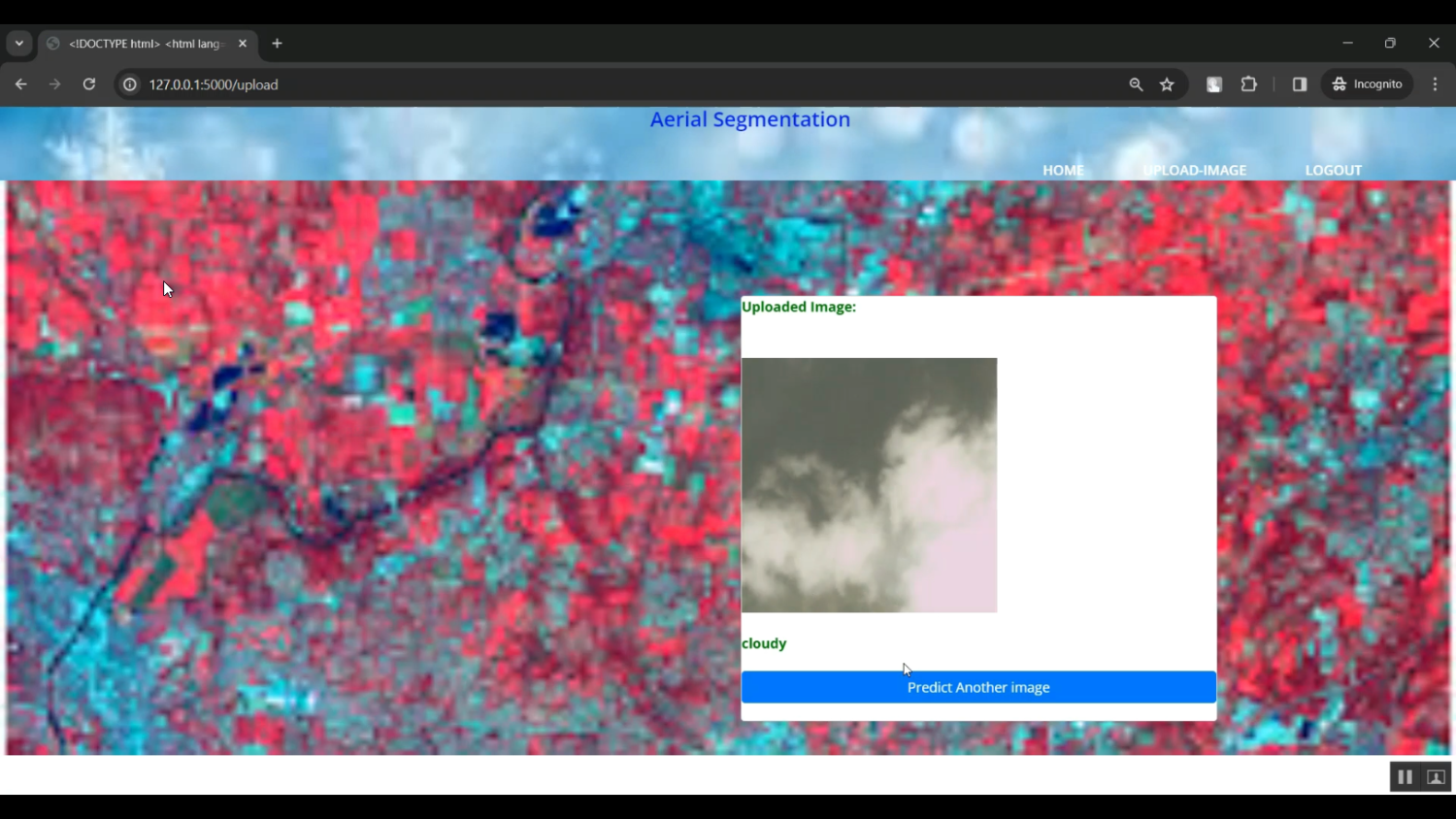
Task: Click the LOGOUT link
Action: tap(1333, 170)
